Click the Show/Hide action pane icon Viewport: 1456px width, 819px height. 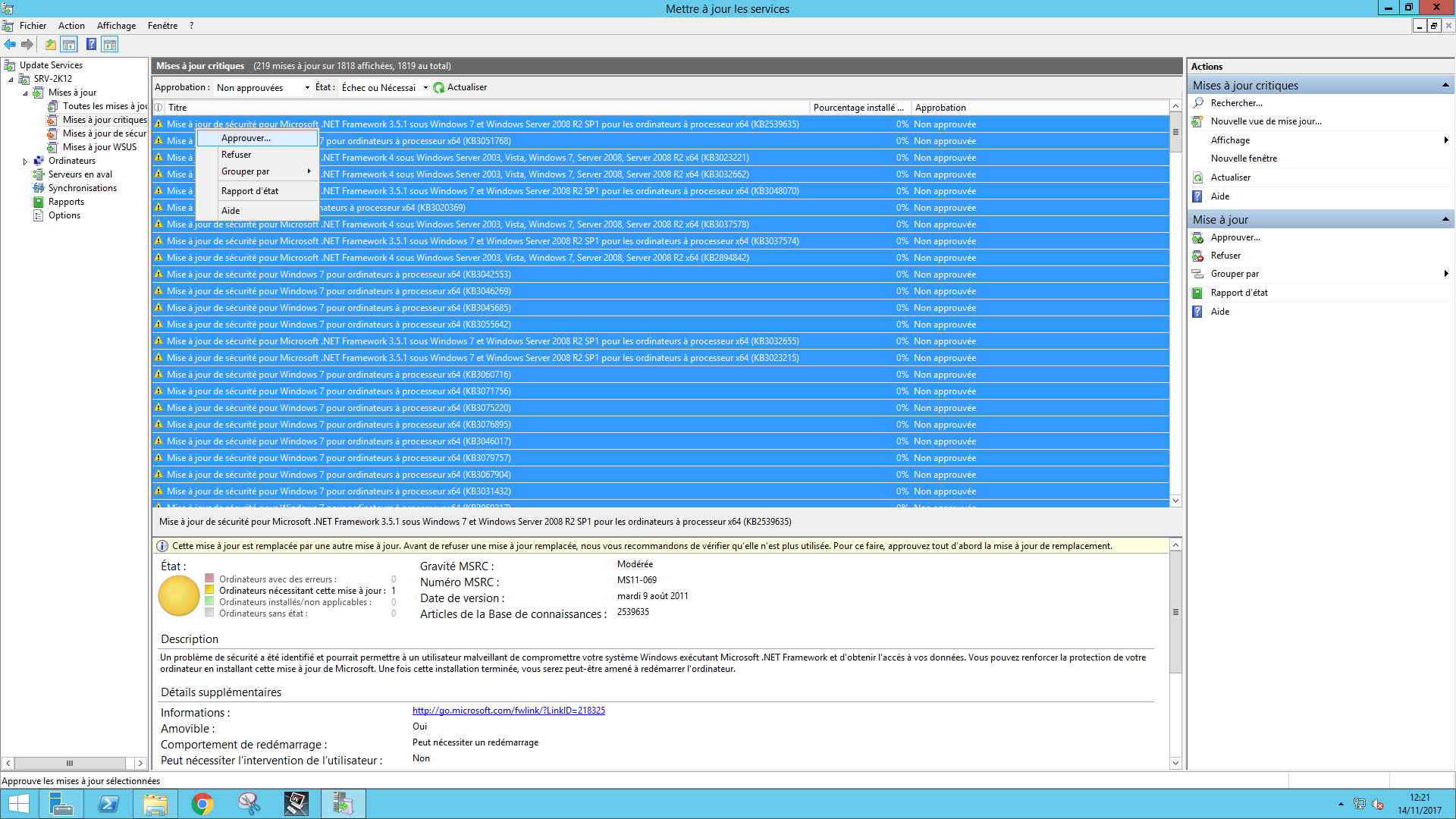[110, 45]
